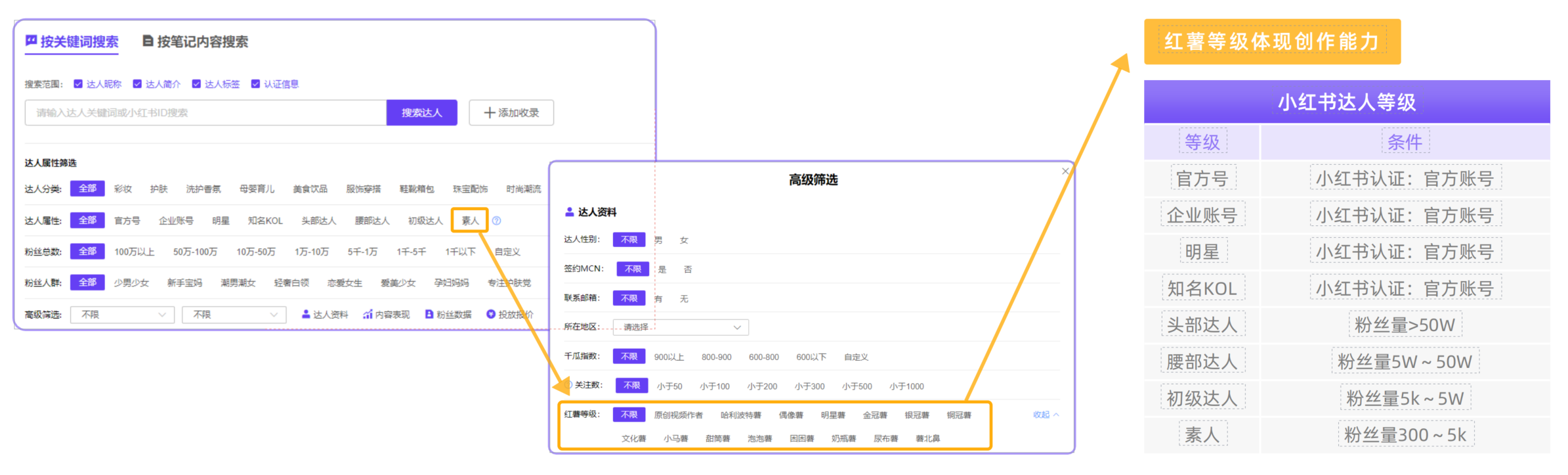Select 10万-50万 fan count

256,252
